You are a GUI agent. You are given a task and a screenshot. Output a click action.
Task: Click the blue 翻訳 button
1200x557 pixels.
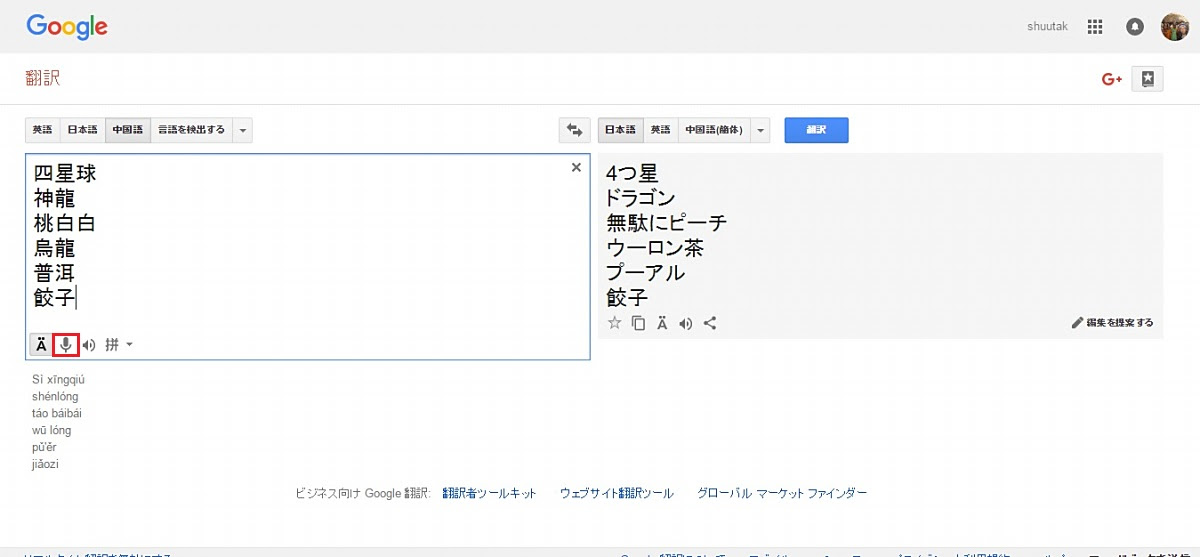pyautogui.click(x=816, y=130)
